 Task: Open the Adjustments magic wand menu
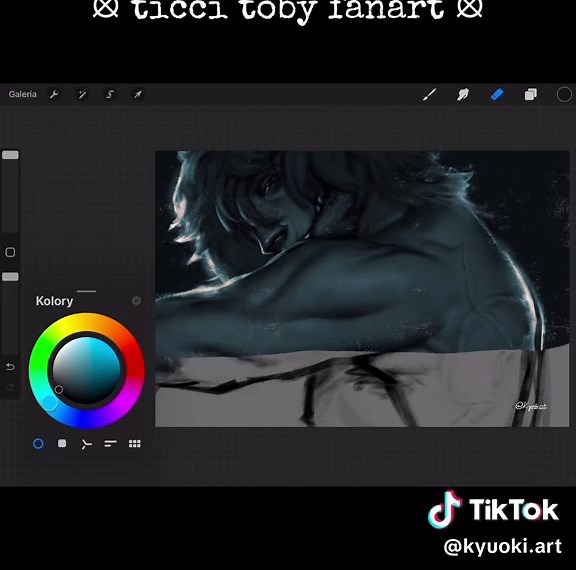point(82,94)
